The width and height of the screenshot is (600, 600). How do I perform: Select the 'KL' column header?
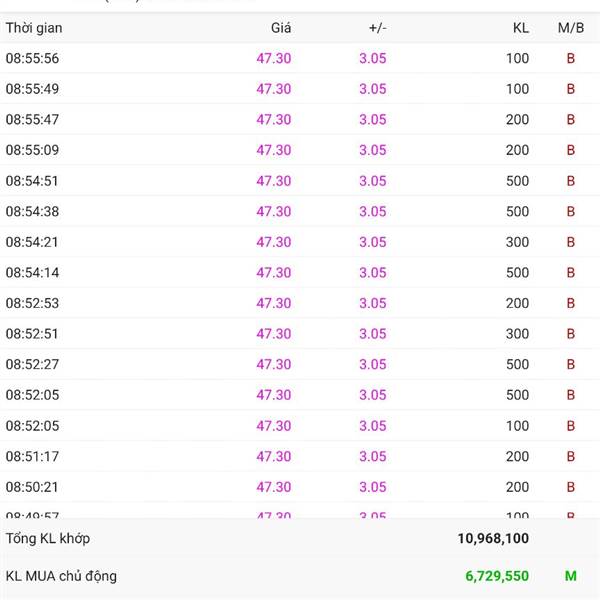pyautogui.click(x=520, y=28)
